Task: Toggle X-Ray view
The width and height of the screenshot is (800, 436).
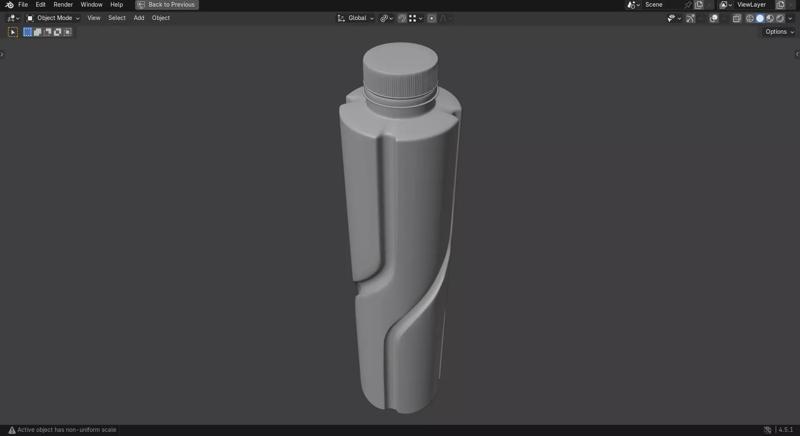Action: pos(737,18)
